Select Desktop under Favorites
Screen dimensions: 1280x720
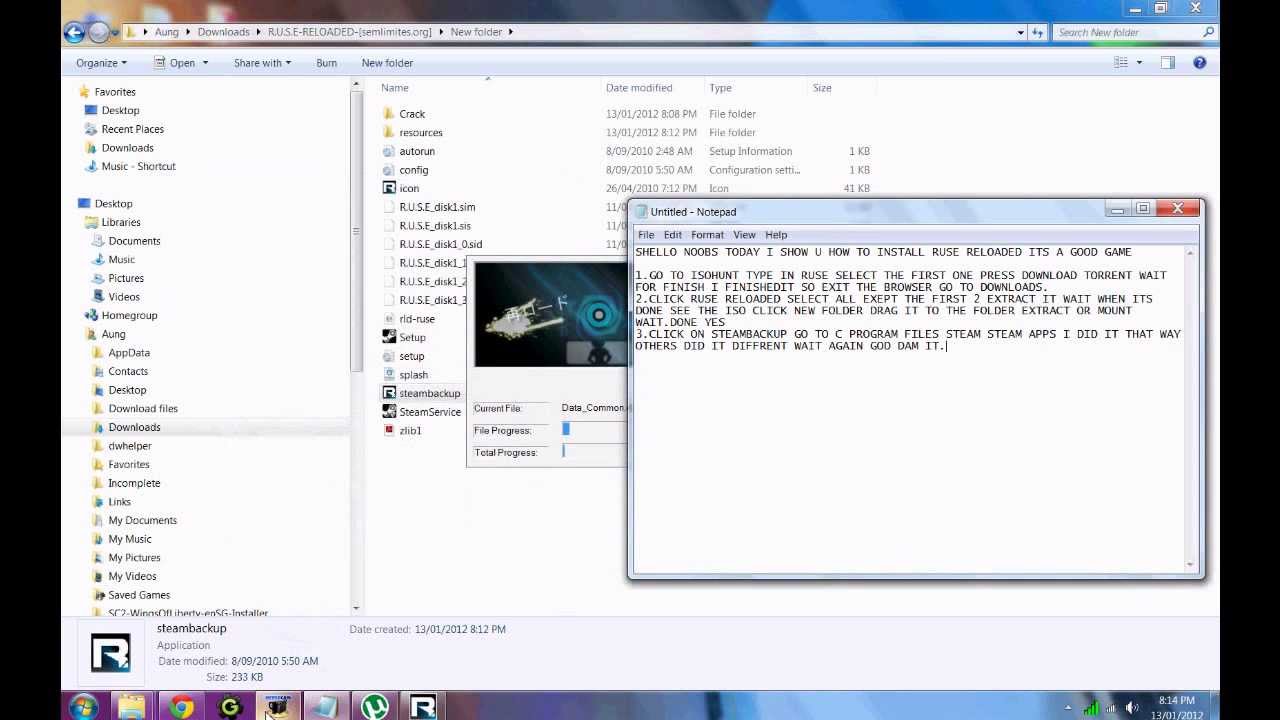[120, 110]
